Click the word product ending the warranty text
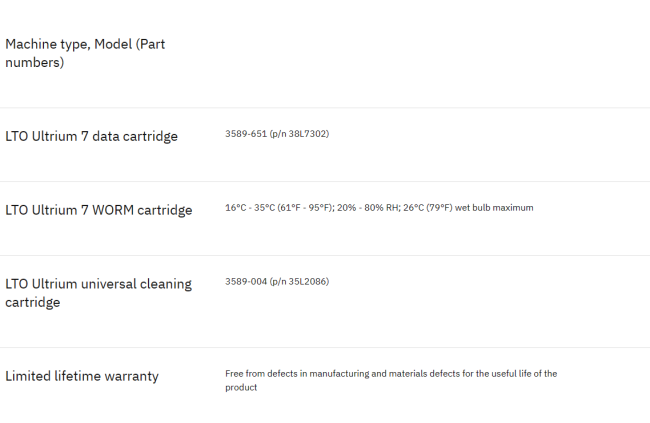This screenshot has width=650, height=423. (x=241, y=387)
